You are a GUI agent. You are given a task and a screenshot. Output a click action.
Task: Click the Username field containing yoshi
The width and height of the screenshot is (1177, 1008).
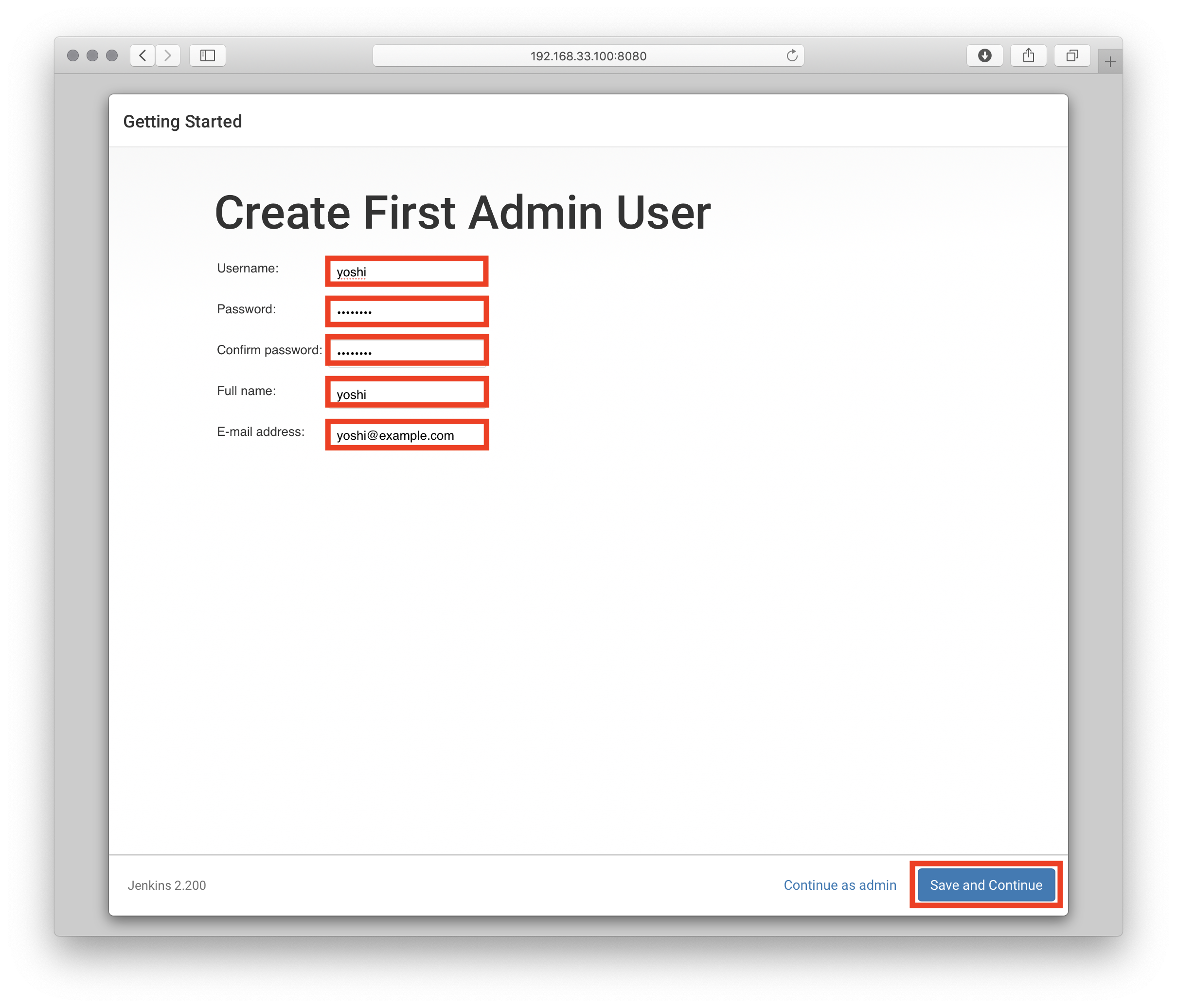(x=407, y=271)
